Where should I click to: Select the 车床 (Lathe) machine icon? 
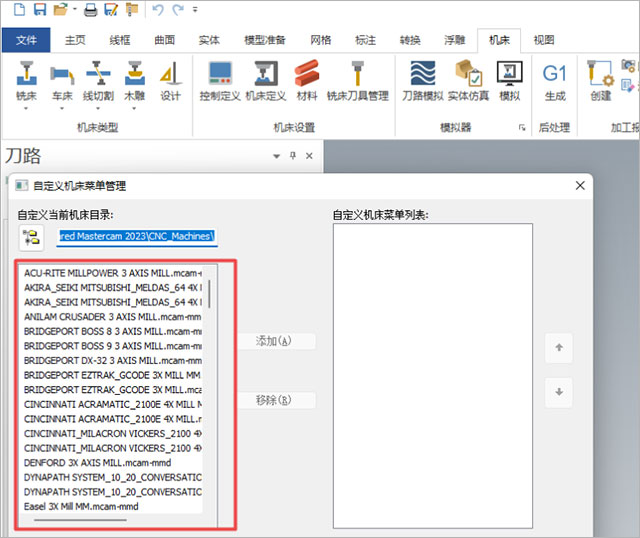(x=62, y=78)
